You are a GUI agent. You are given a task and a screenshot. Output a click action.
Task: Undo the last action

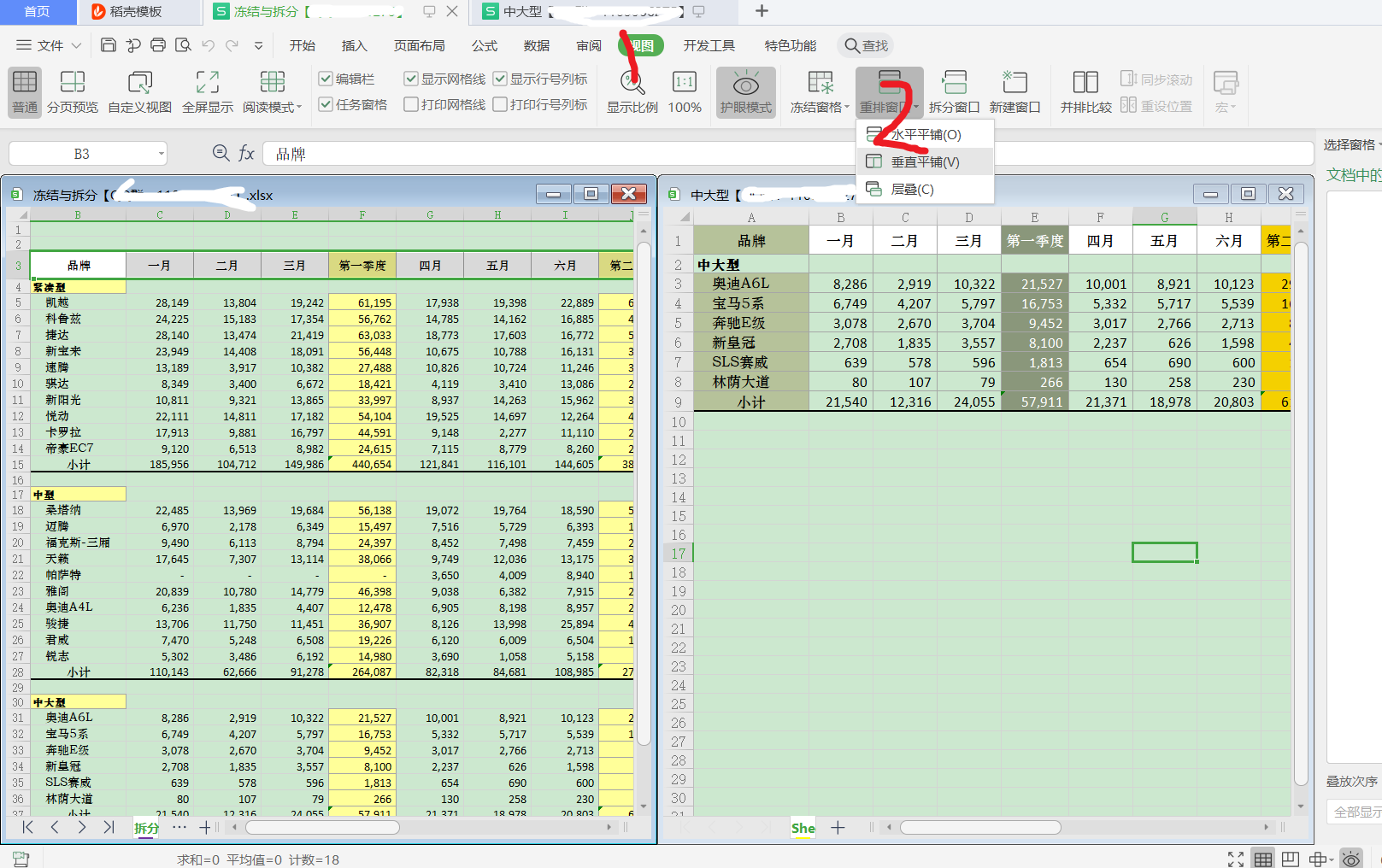point(208,45)
